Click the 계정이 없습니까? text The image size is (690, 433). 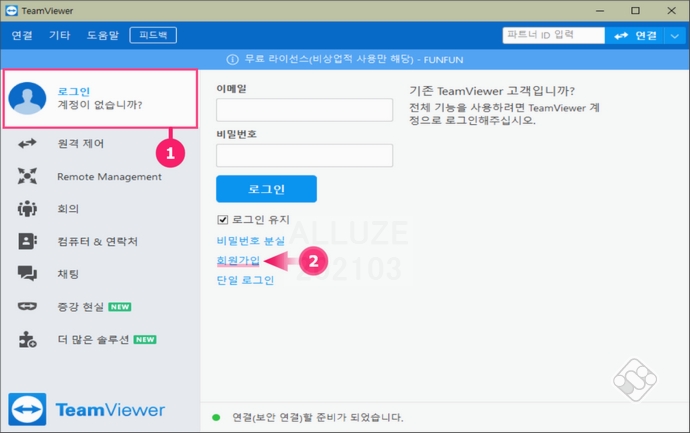99,105
